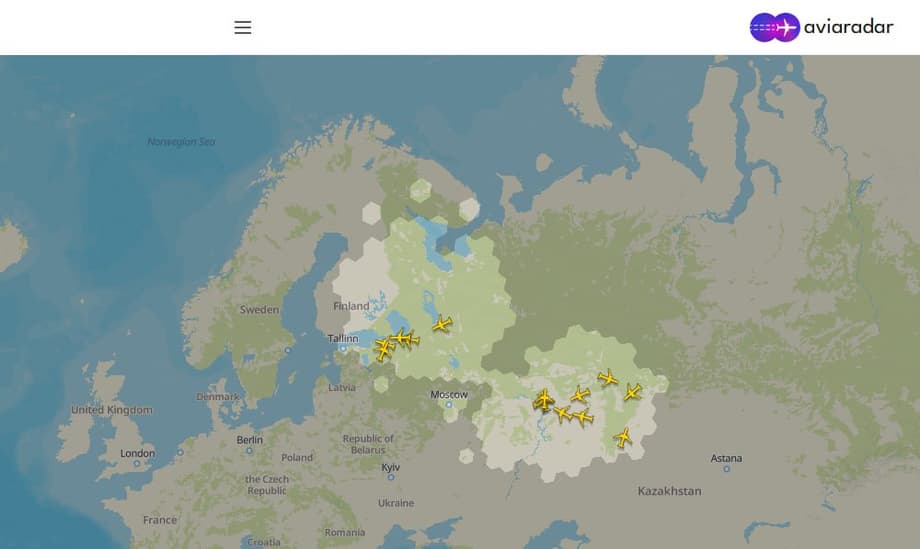
Task: Click the Finland country label
Action: (x=351, y=306)
